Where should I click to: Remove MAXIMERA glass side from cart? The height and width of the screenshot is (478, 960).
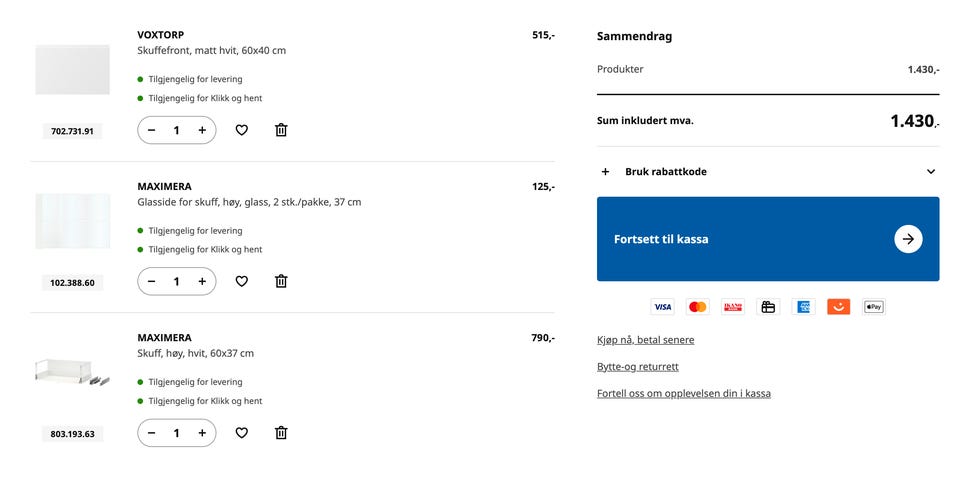(281, 281)
